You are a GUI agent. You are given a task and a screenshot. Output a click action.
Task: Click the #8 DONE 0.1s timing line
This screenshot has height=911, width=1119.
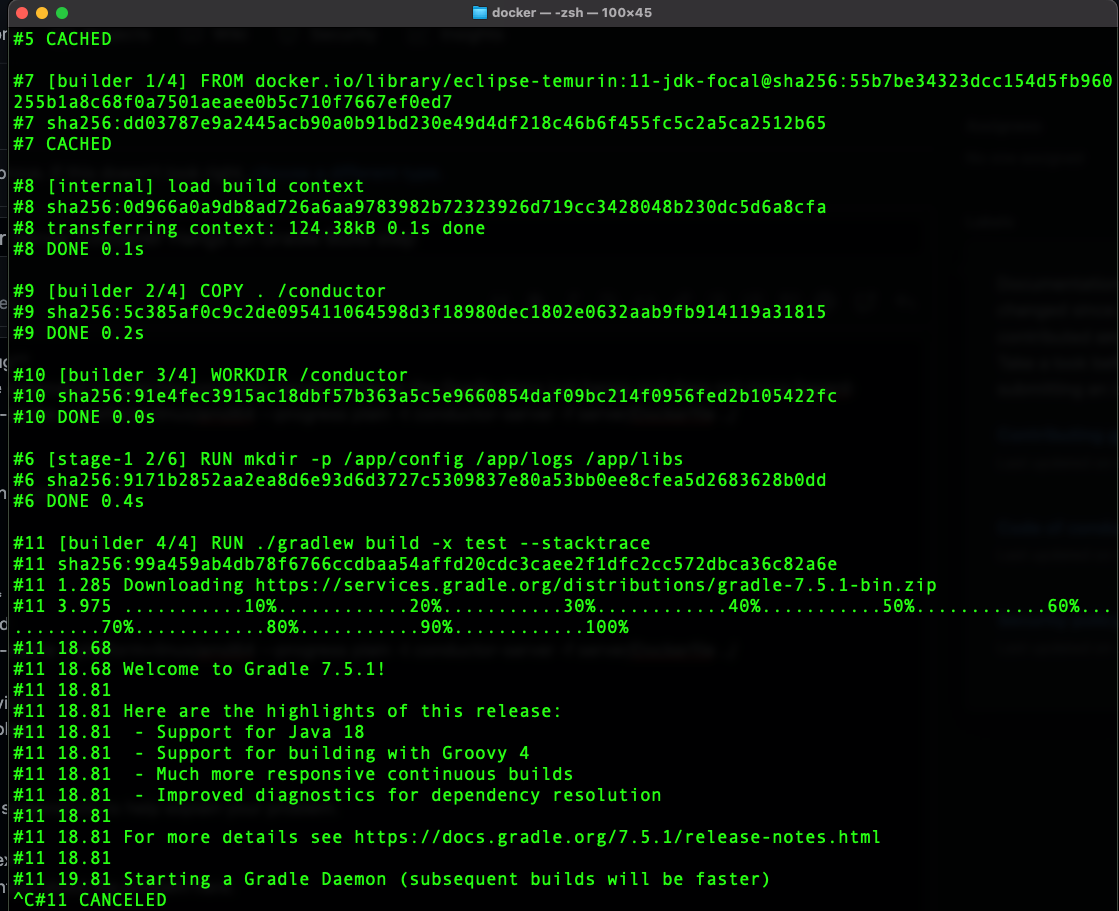coord(80,249)
